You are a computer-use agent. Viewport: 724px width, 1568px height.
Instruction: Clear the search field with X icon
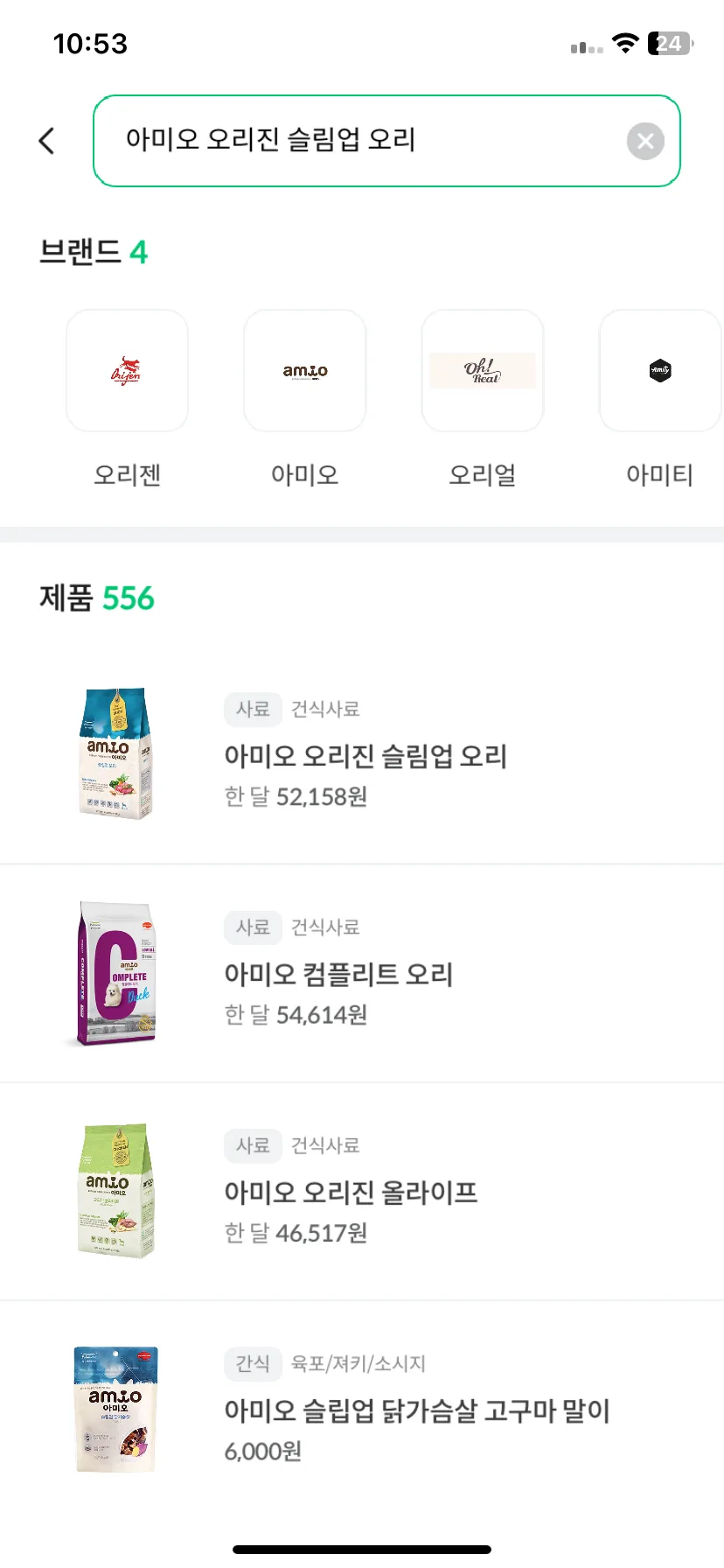pyautogui.click(x=645, y=141)
